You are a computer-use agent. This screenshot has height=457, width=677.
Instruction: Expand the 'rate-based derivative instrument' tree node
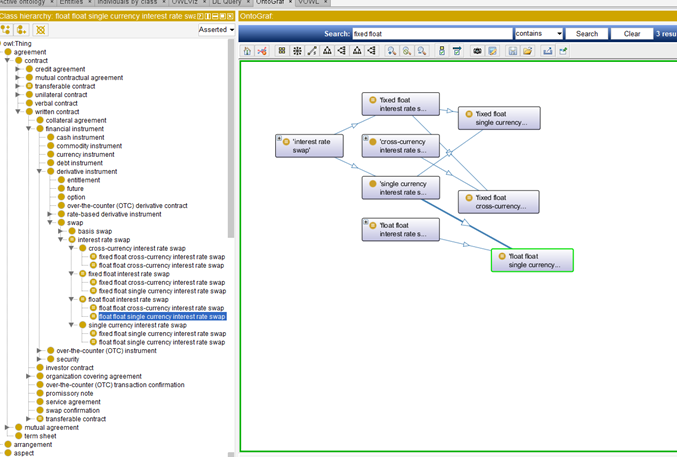[50, 214]
